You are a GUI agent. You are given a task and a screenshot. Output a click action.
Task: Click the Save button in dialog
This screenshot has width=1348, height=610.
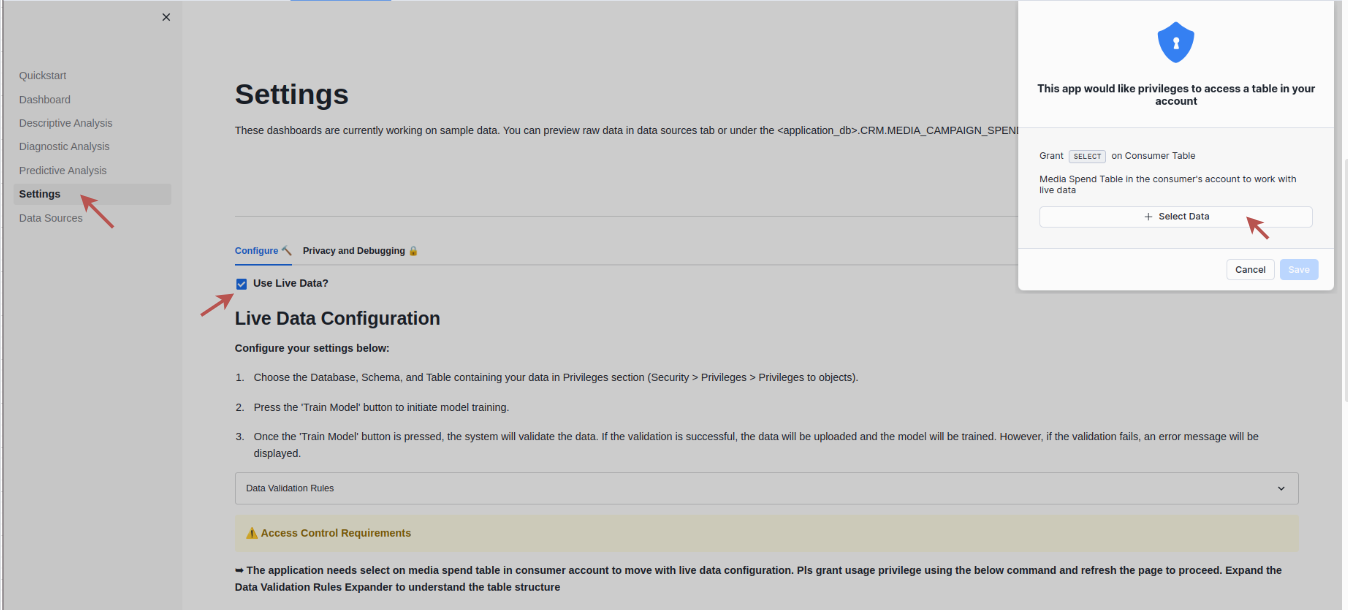pos(1299,270)
